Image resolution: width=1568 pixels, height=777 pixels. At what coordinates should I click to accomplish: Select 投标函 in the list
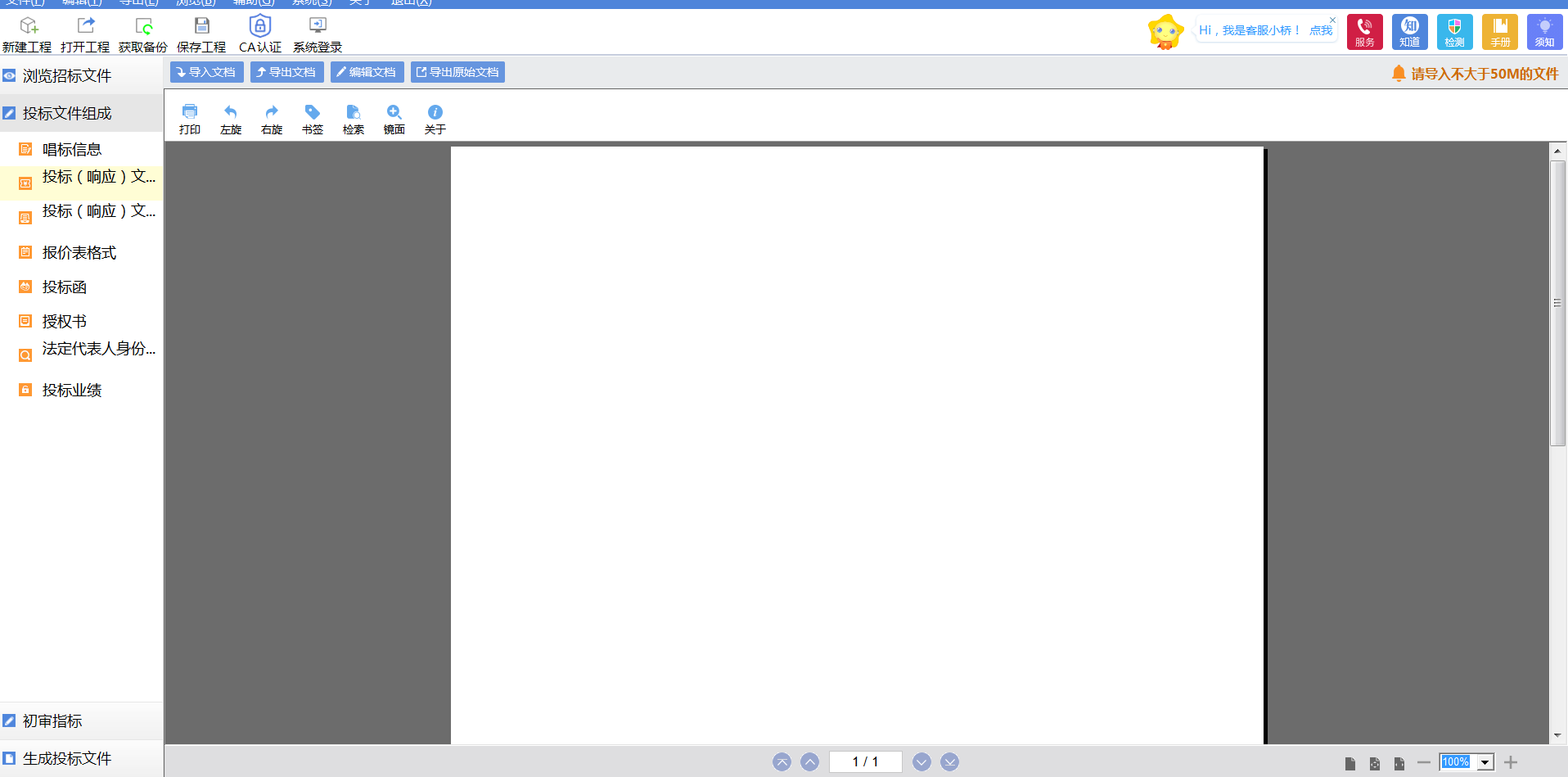(82, 287)
